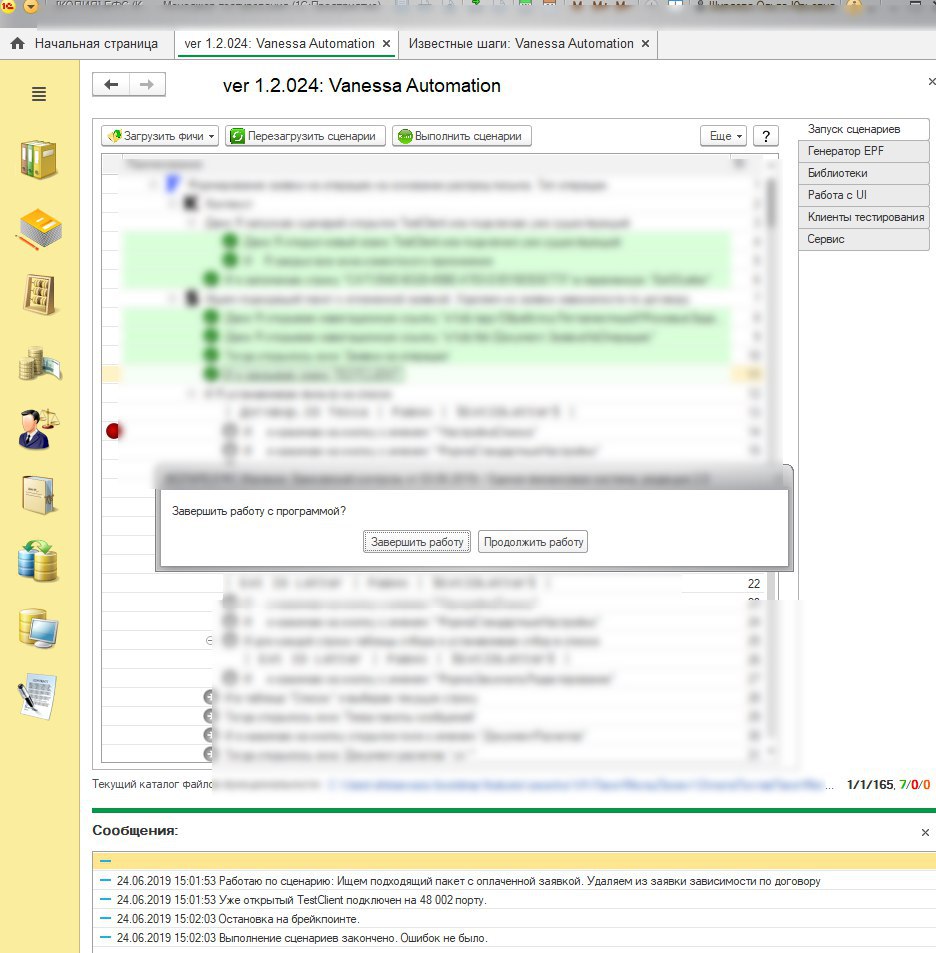Switch to the Начальная страница tab

(86, 44)
